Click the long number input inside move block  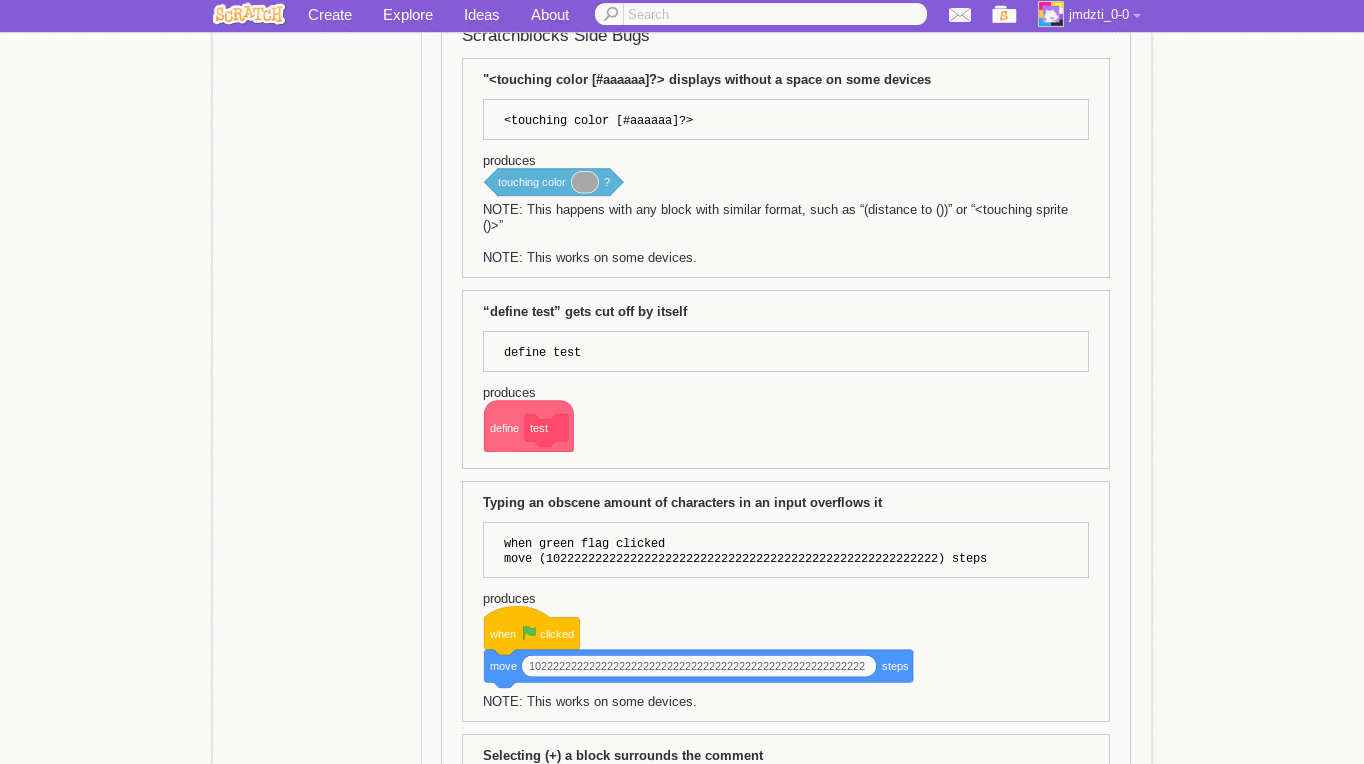698,666
